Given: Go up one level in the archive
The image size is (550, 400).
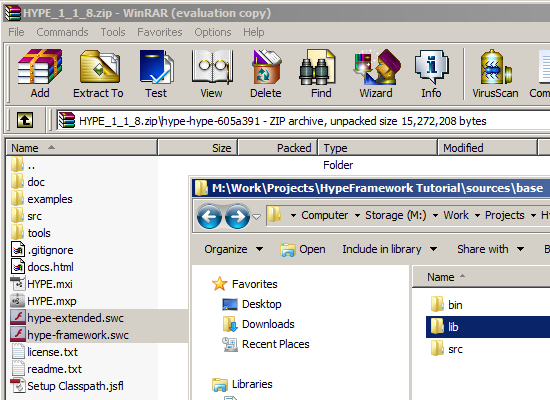Looking at the screenshot, I should coord(25,121).
